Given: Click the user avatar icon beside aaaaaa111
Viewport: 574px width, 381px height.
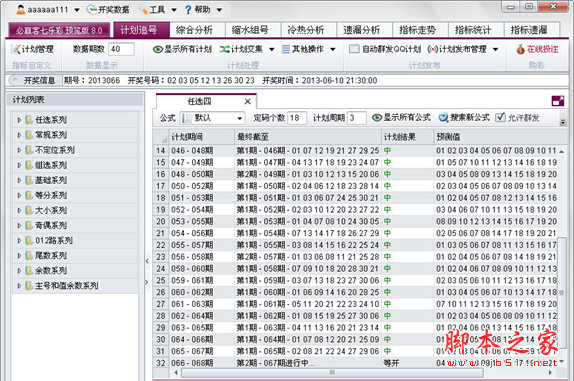Looking at the screenshot, I should coord(21,10).
